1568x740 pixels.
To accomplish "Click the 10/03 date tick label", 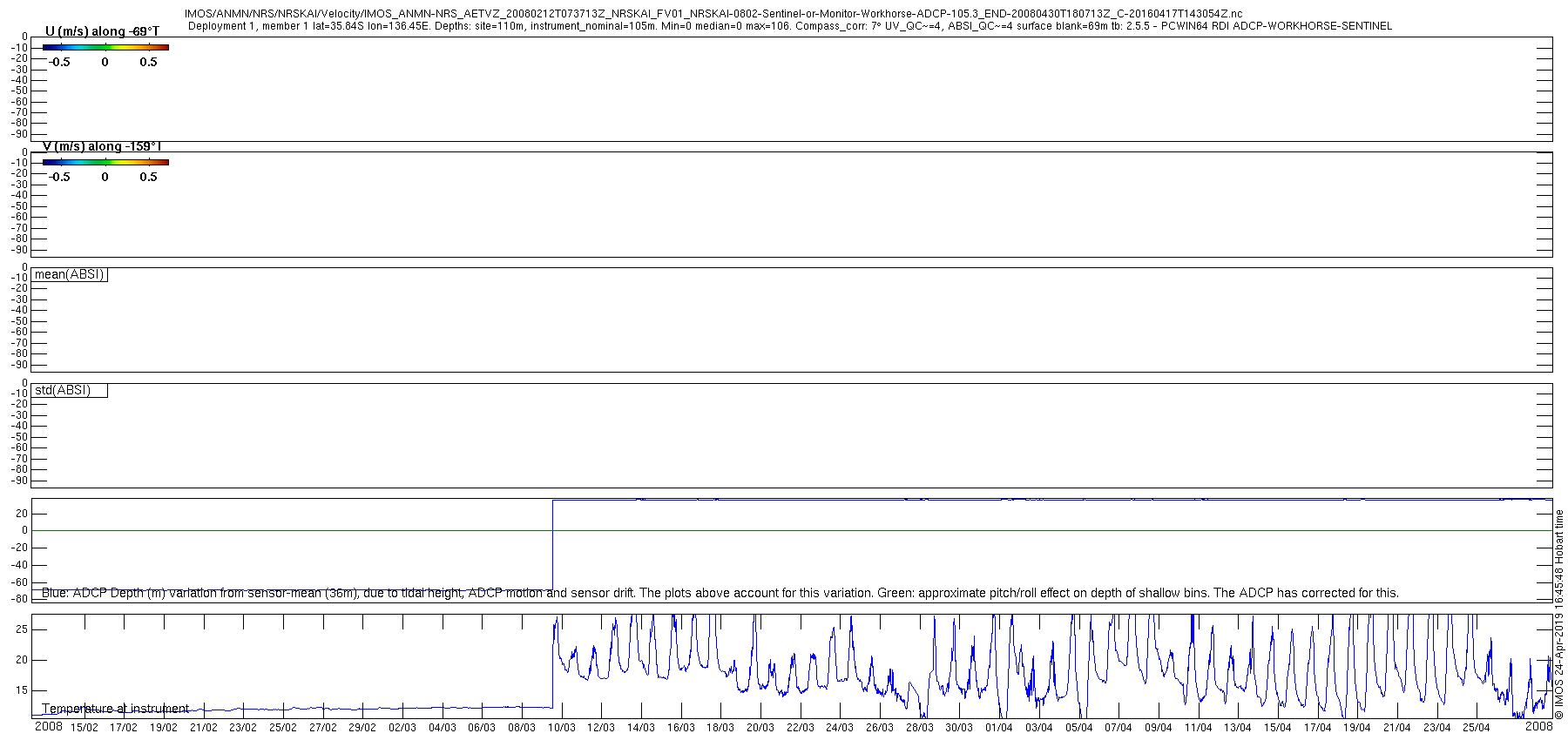I will point(562,728).
